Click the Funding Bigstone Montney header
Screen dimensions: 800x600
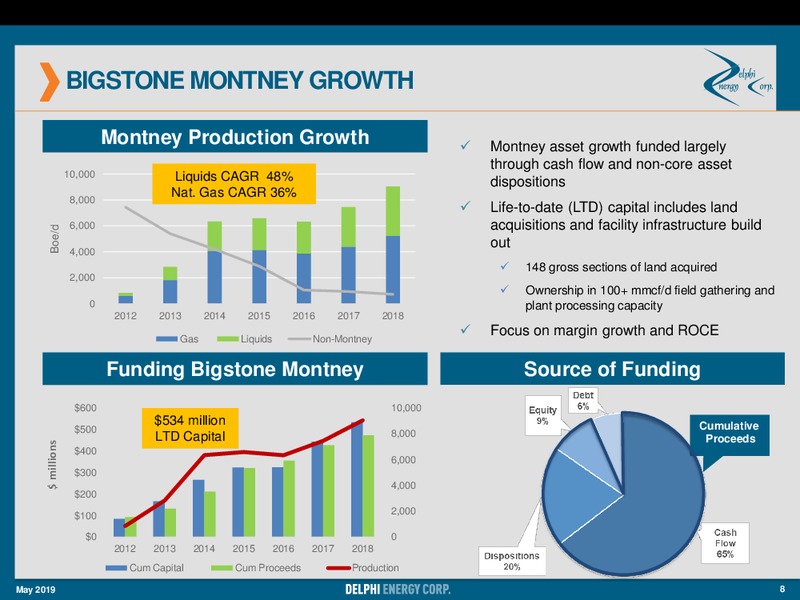click(235, 368)
